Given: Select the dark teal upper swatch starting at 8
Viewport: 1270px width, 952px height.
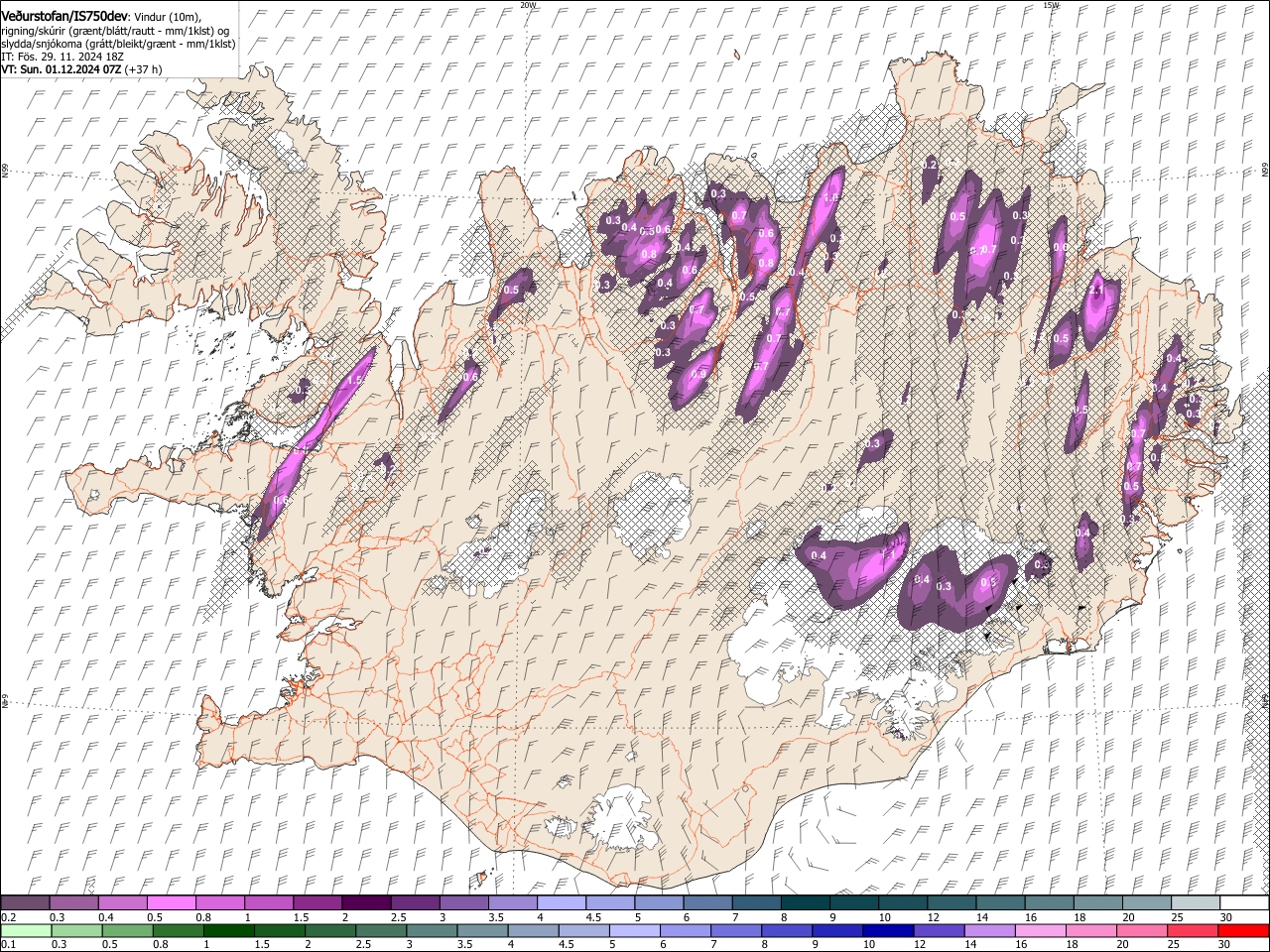Looking at the screenshot, I should [805, 902].
